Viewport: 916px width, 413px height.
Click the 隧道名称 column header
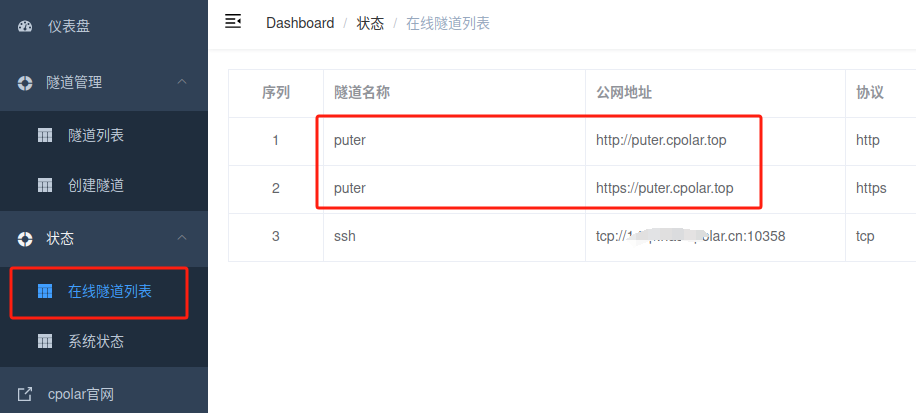362,93
